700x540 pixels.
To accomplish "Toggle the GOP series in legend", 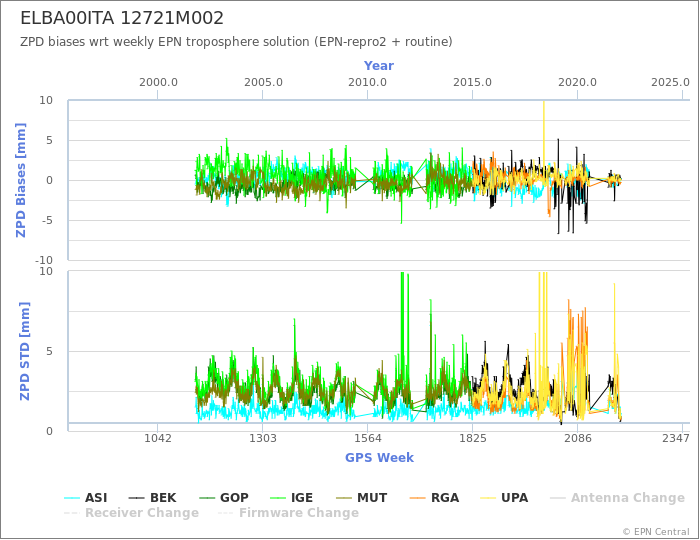I will (x=223, y=498).
